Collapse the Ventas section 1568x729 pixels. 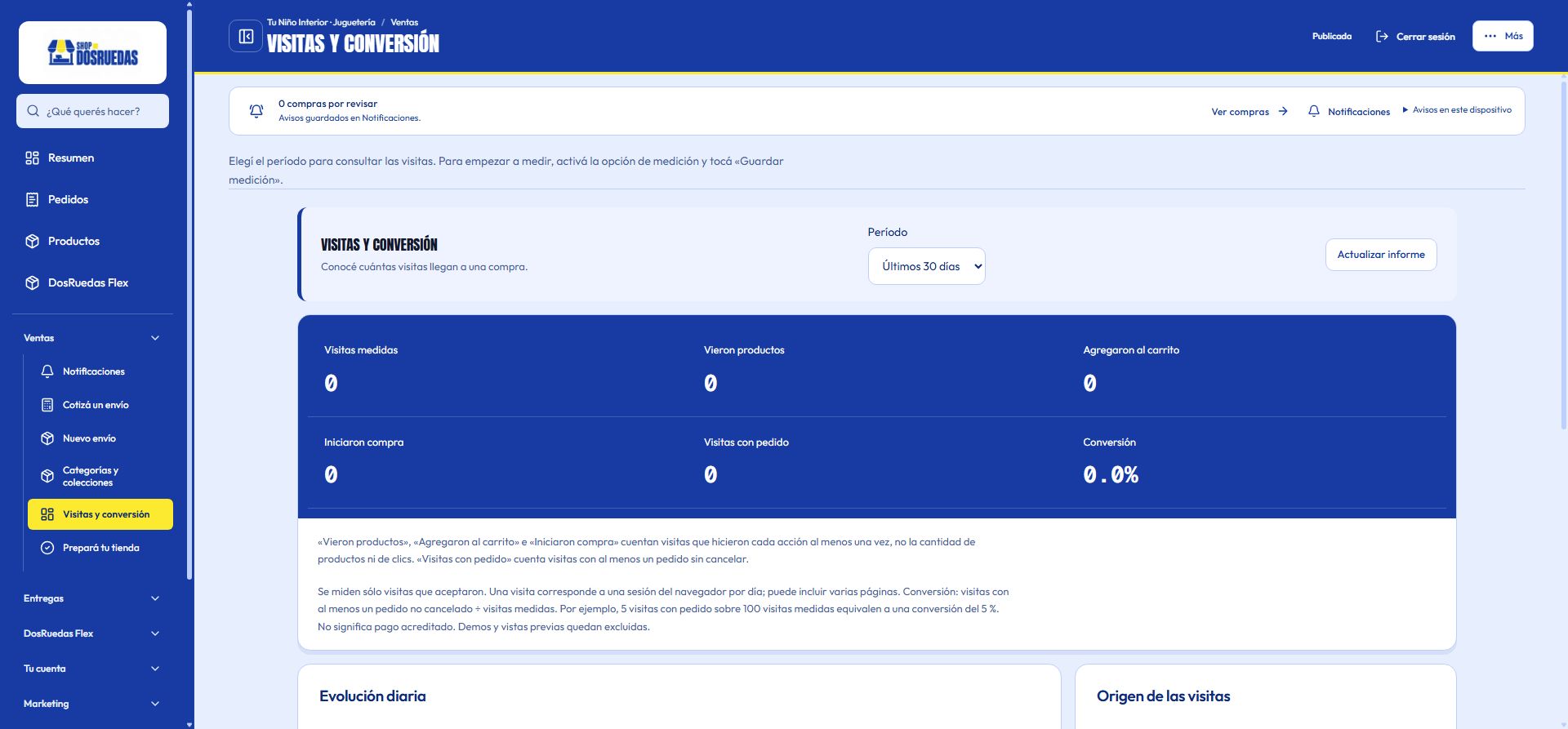[92, 338]
